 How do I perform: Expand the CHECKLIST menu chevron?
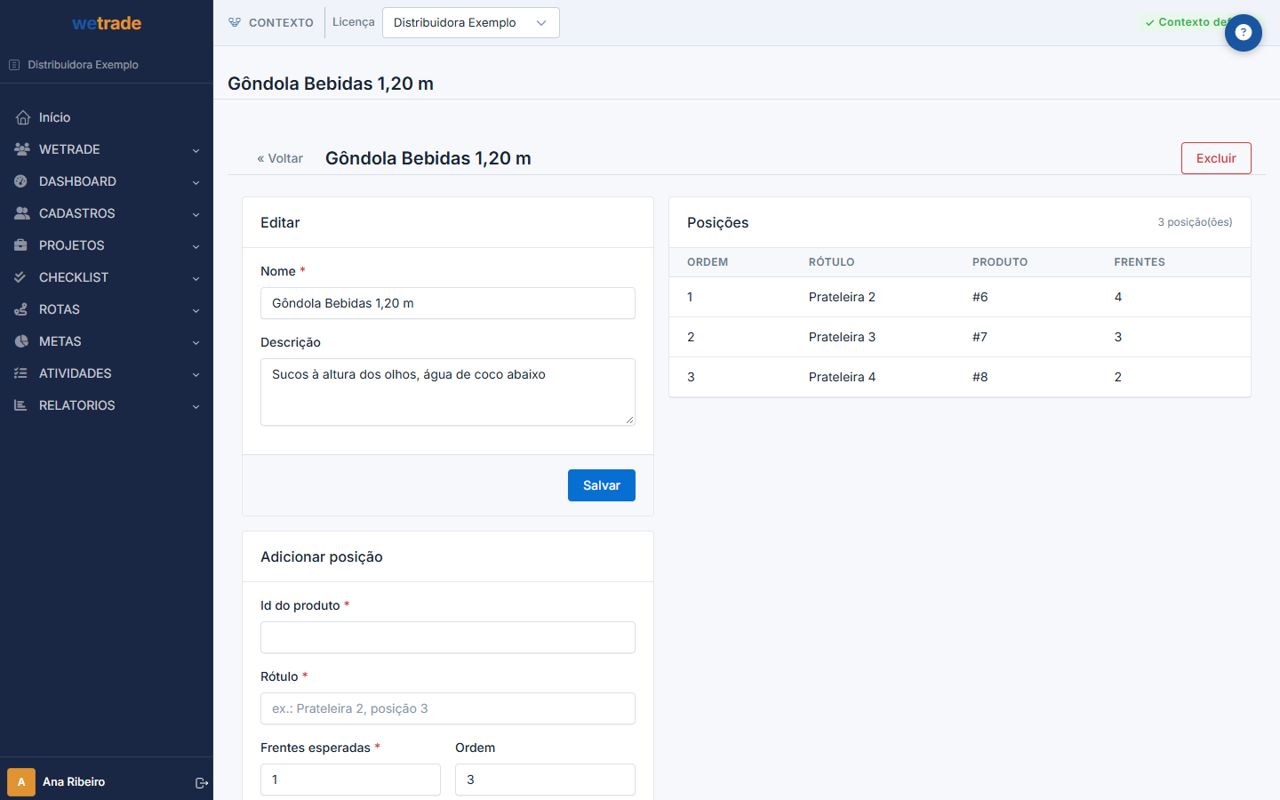click(196, 279)
